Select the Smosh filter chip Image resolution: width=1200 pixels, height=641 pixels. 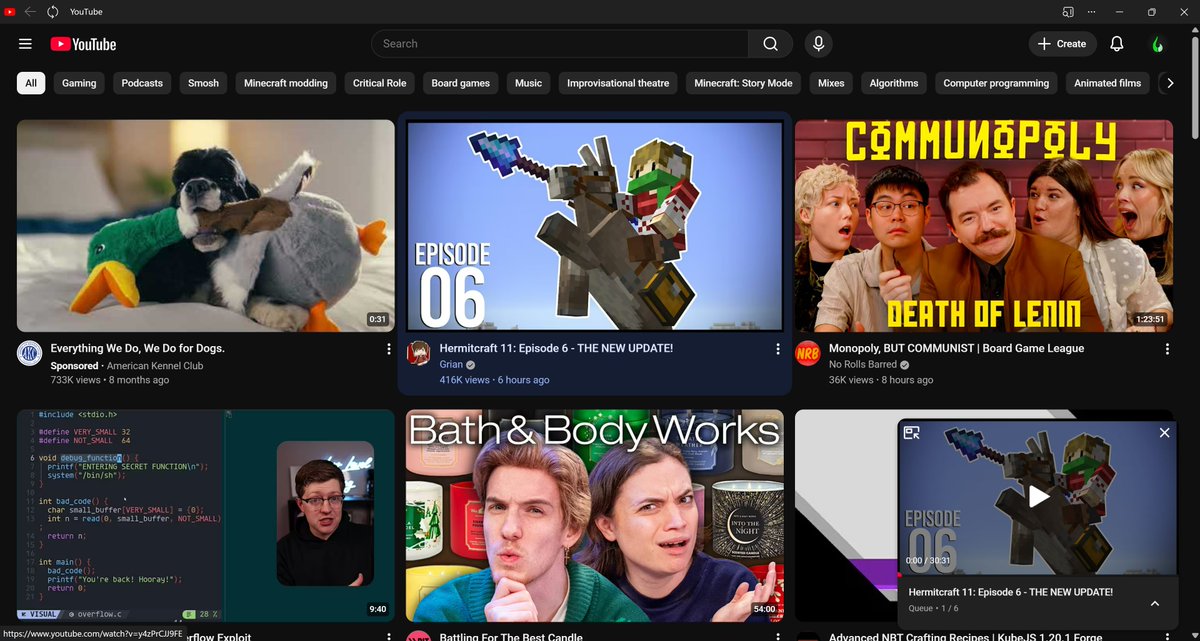tap(203, 83)
